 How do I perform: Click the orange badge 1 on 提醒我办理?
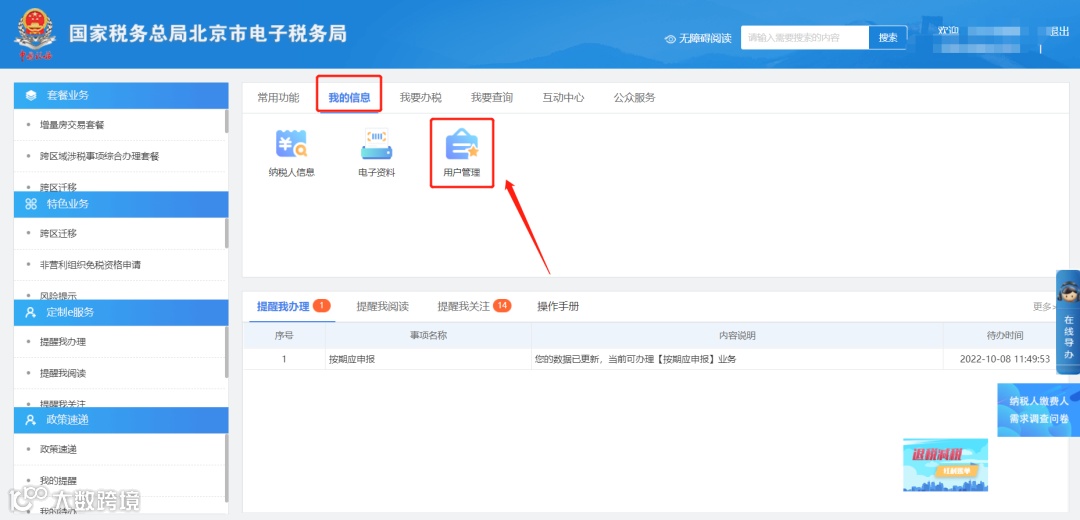point(322,306)
